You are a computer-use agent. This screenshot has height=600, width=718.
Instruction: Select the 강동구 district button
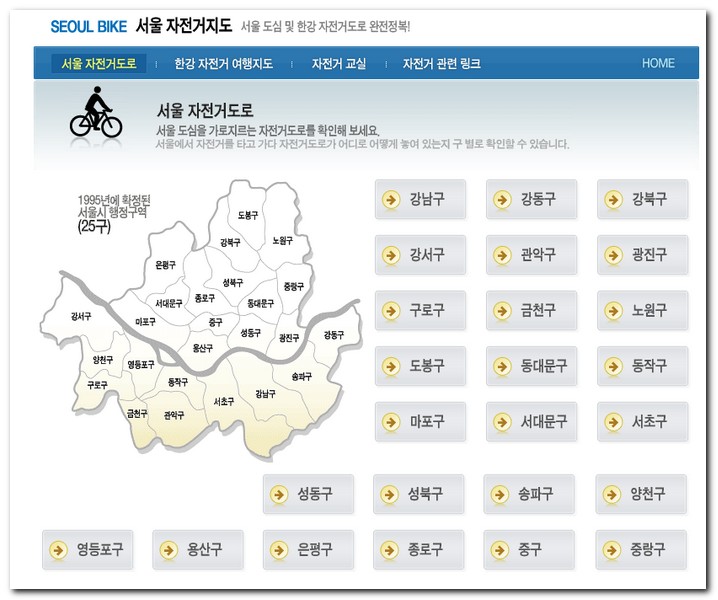(531, 199)
